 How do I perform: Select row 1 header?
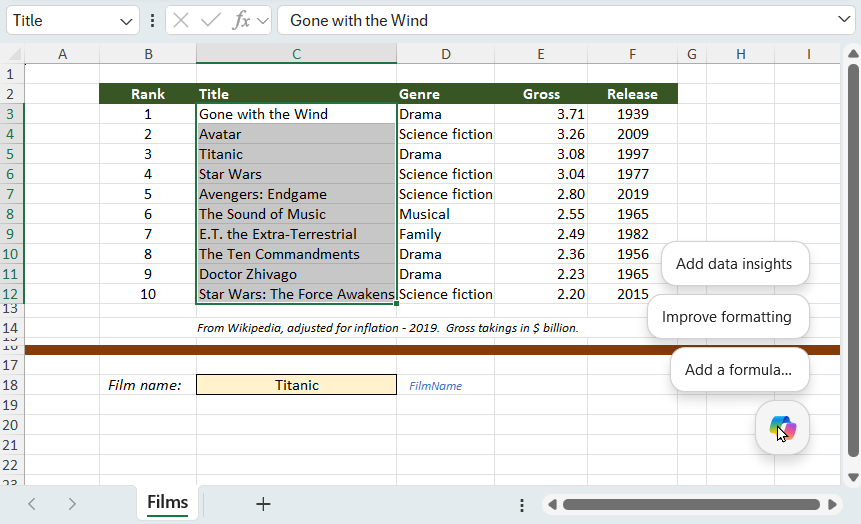tap(10, 74)
